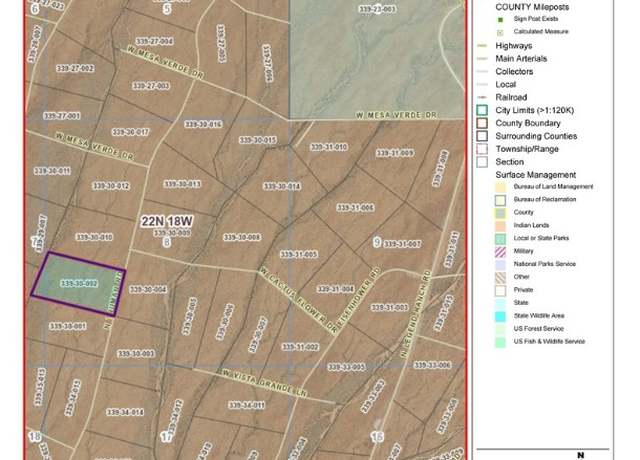Click the Sign Post Exists green marker symbol
This screenshot has width=640, height=460.
(501, 20)
